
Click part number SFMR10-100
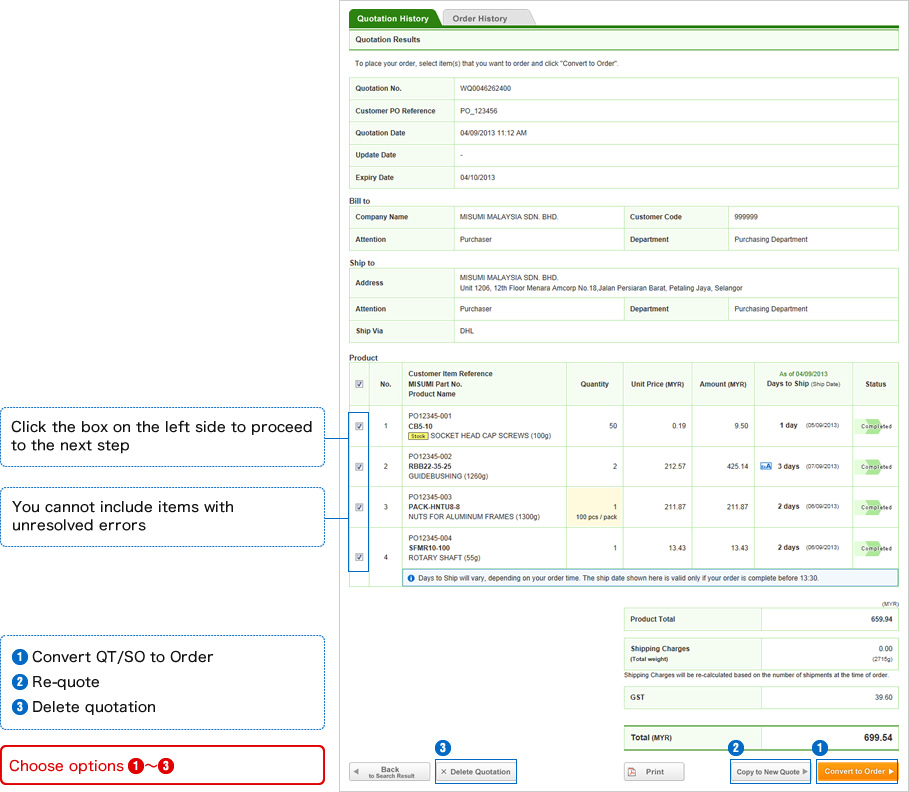click(429, 548)
